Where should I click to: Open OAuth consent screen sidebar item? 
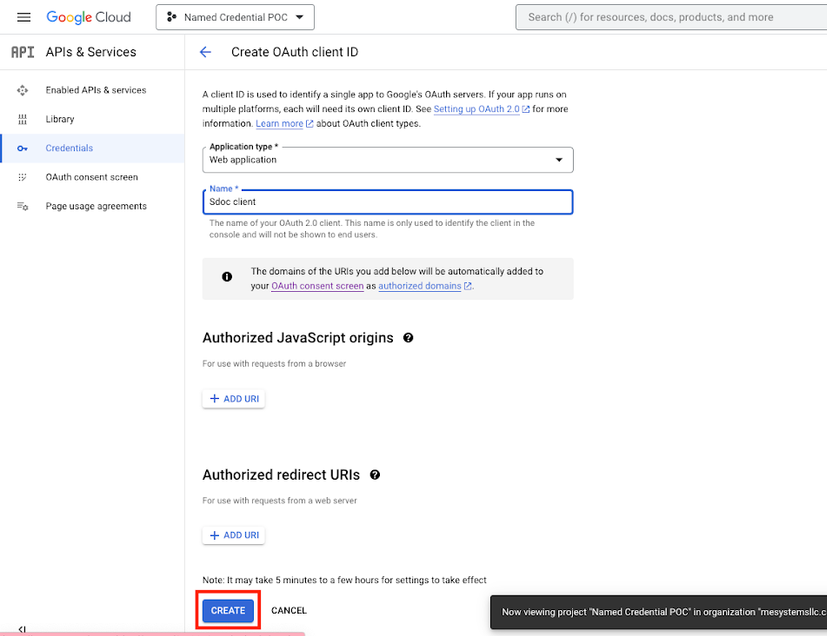point(92,177)
